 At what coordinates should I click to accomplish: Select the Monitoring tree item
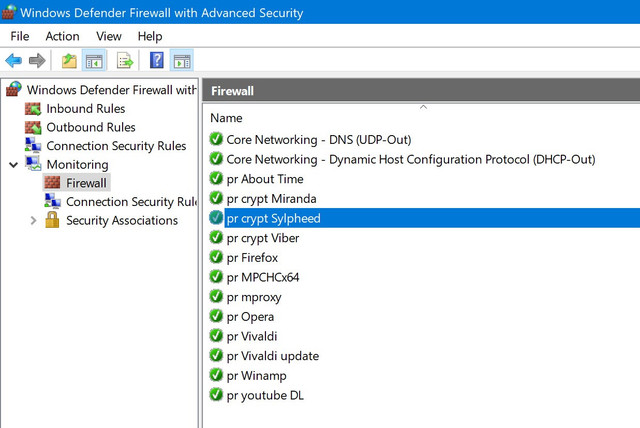point(77,164)
